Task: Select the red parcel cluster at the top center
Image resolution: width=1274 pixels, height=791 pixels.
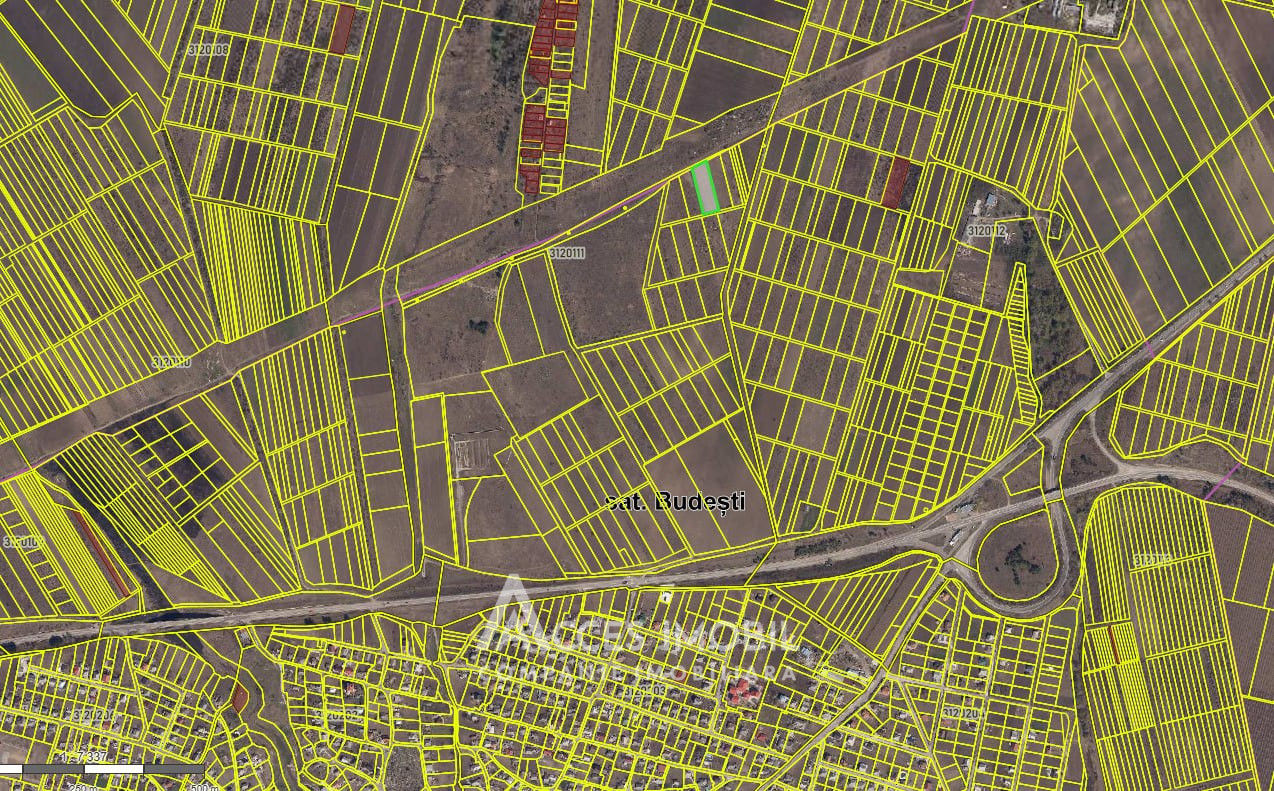Action: pos(548,96)
